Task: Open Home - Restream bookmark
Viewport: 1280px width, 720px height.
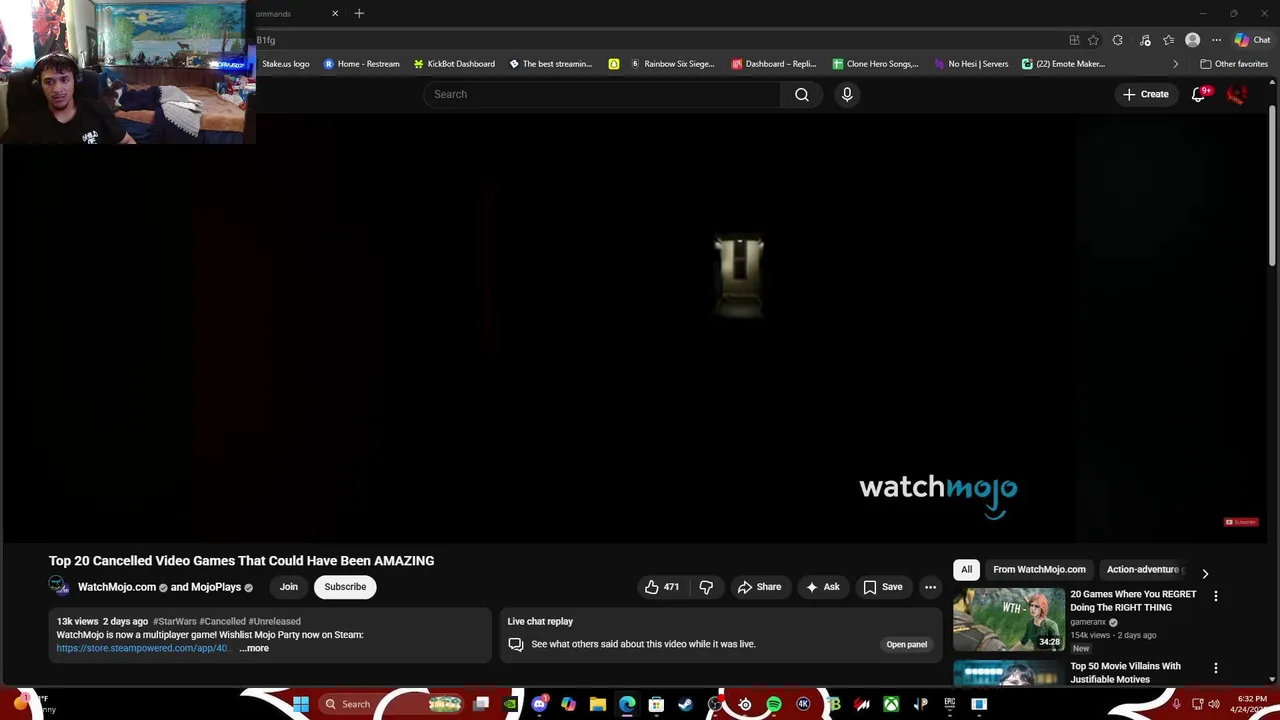Action: click(361, 64)
